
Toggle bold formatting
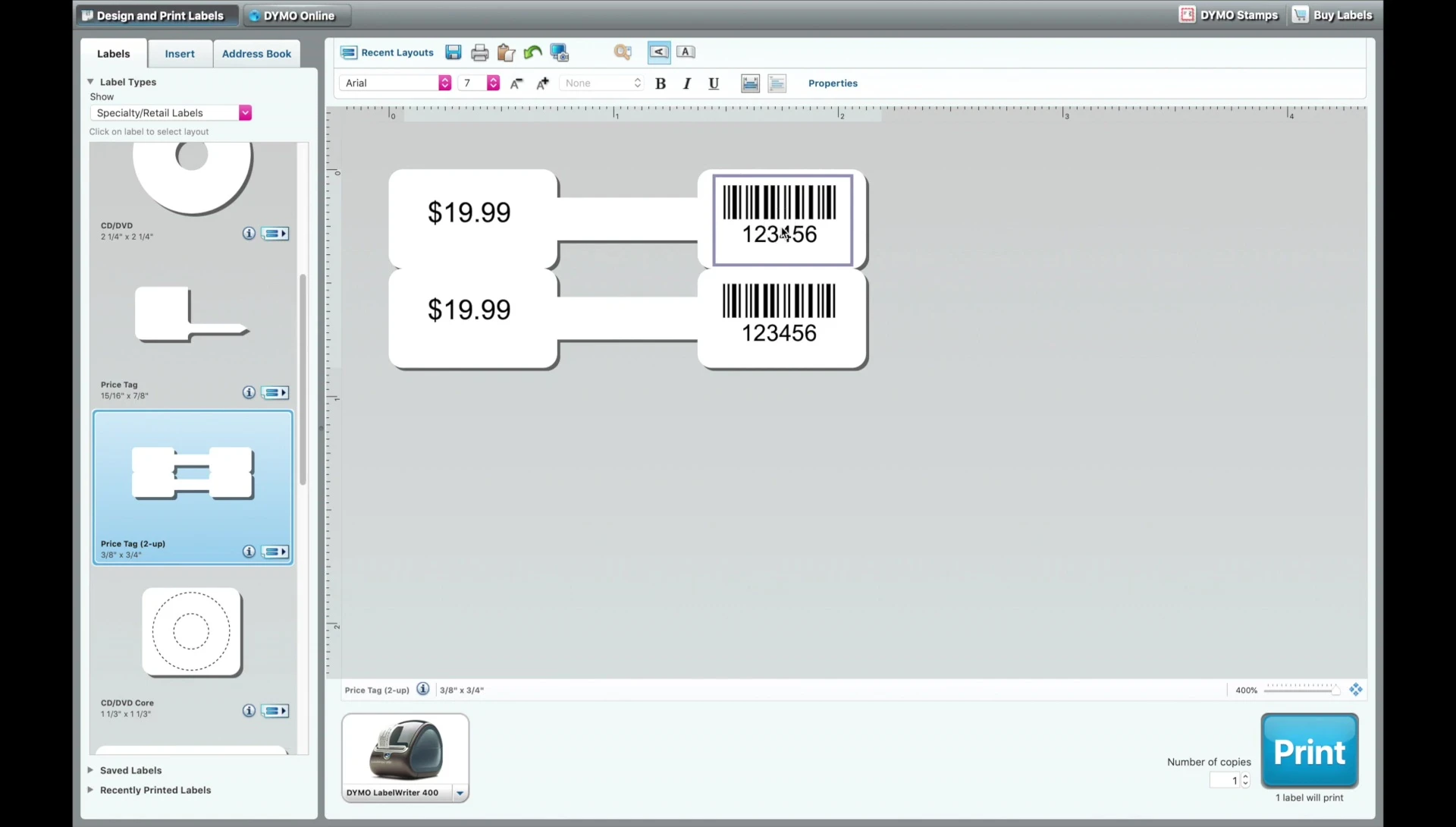coord(661,83)
